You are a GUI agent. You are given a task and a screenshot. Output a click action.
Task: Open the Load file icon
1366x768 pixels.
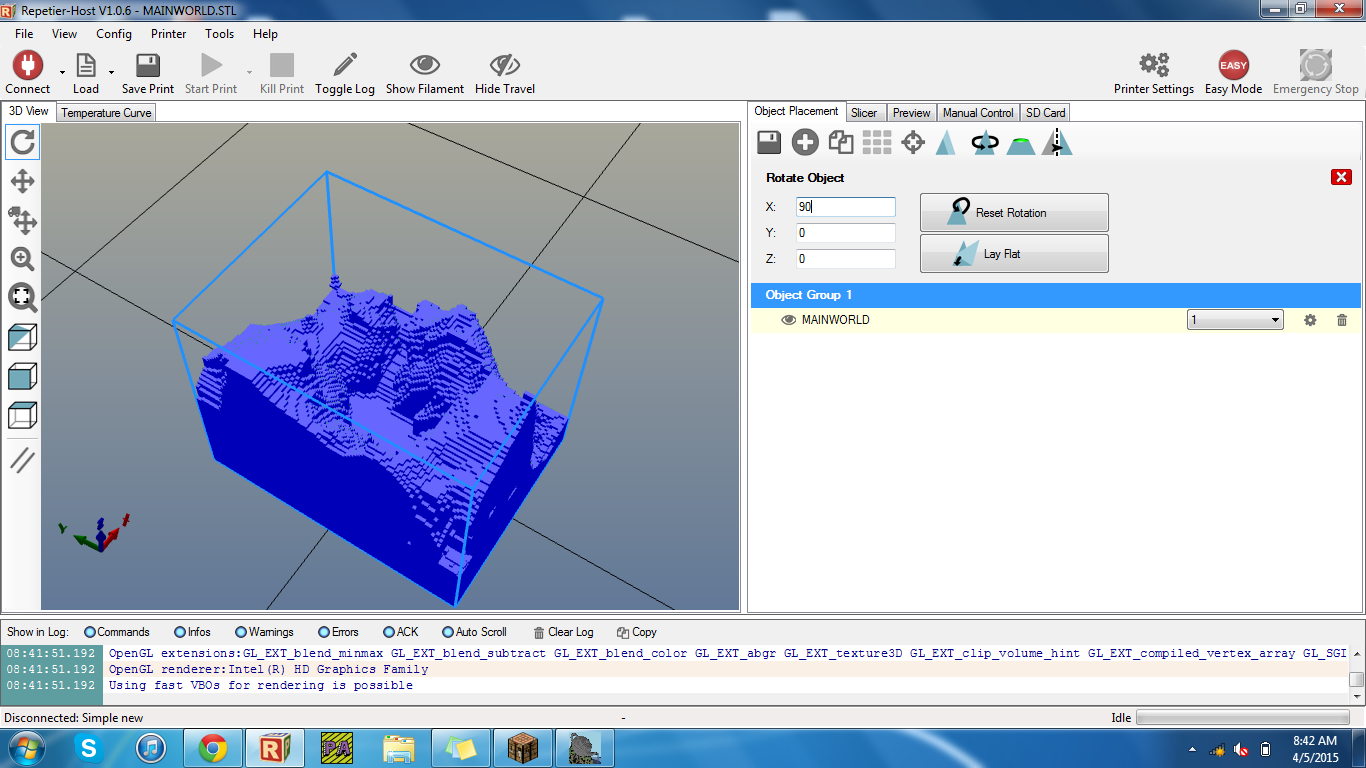[86, 66]
